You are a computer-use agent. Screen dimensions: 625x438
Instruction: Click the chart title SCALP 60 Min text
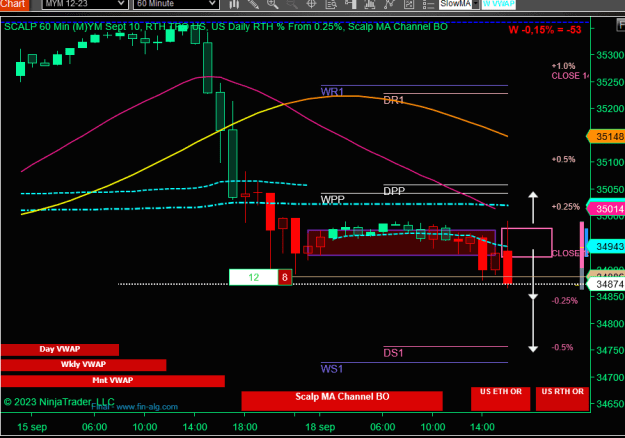[226, 27]
